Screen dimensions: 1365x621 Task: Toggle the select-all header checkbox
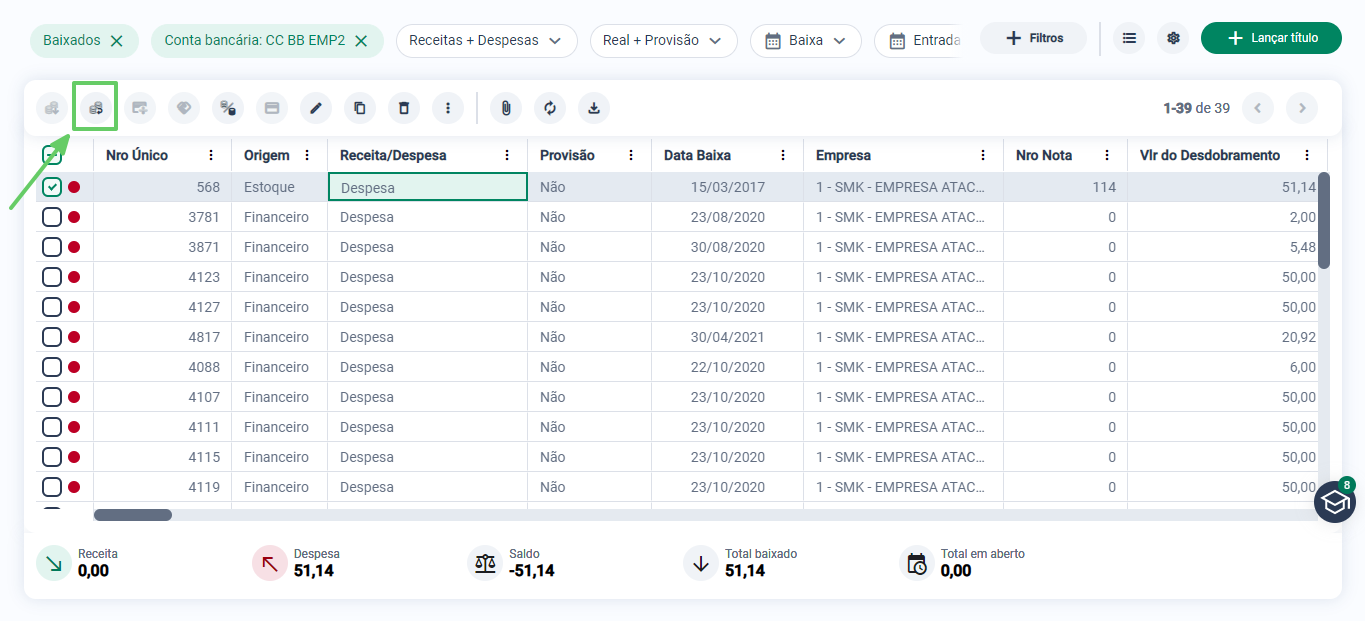(x=52, y=155)
